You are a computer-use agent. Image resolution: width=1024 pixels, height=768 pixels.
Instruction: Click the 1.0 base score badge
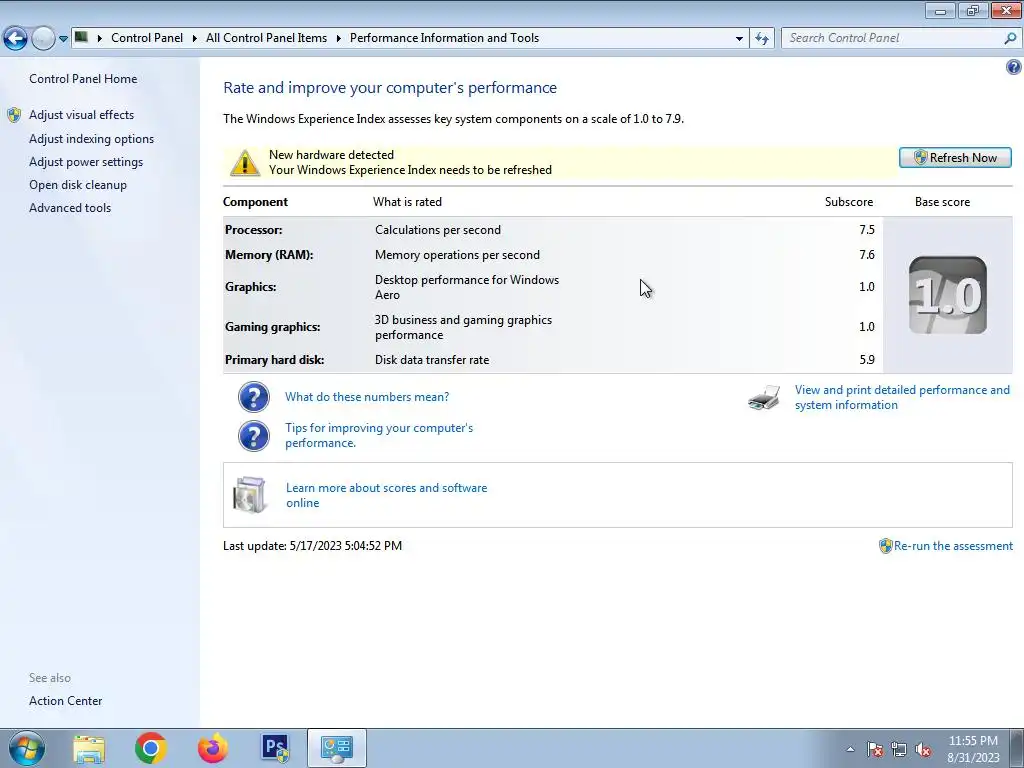click(x=948, y=295)
